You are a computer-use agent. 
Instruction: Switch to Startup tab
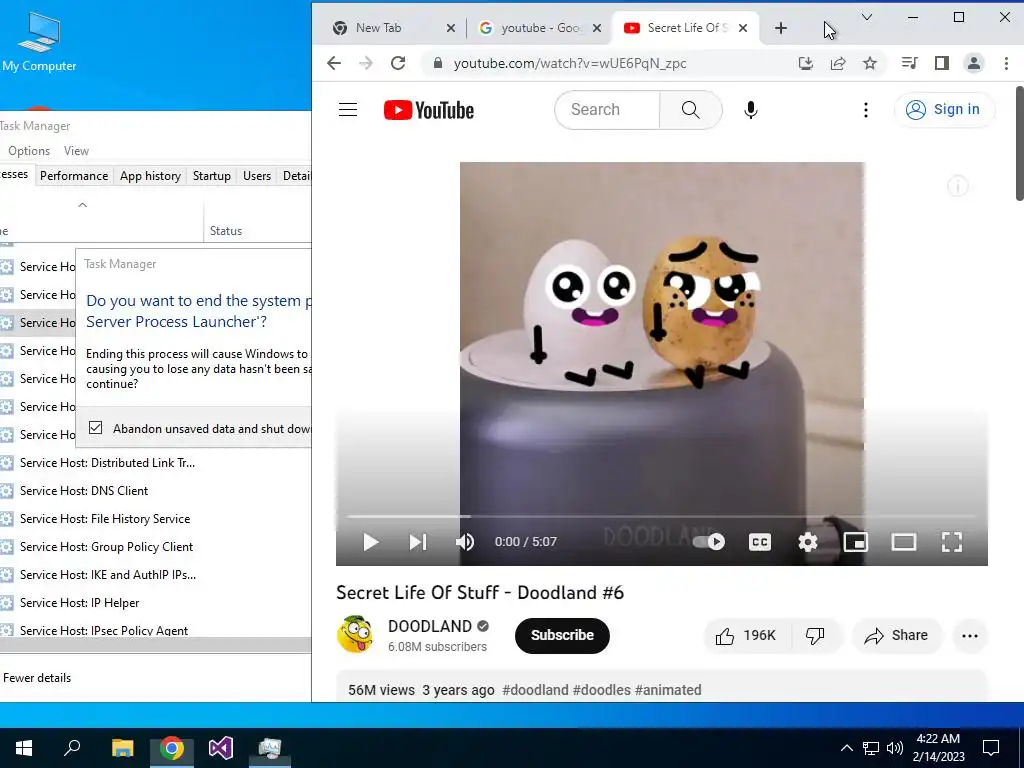coord(212,176)
